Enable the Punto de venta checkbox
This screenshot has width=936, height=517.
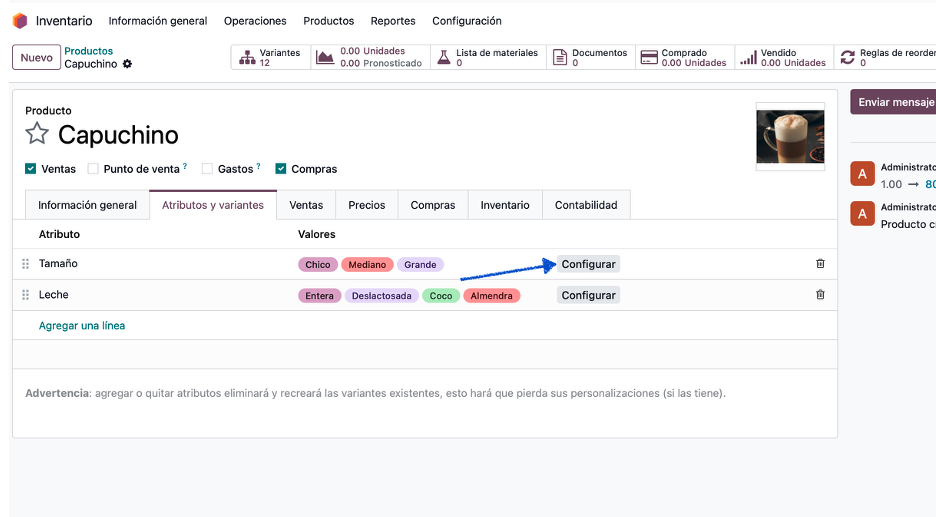93,169
